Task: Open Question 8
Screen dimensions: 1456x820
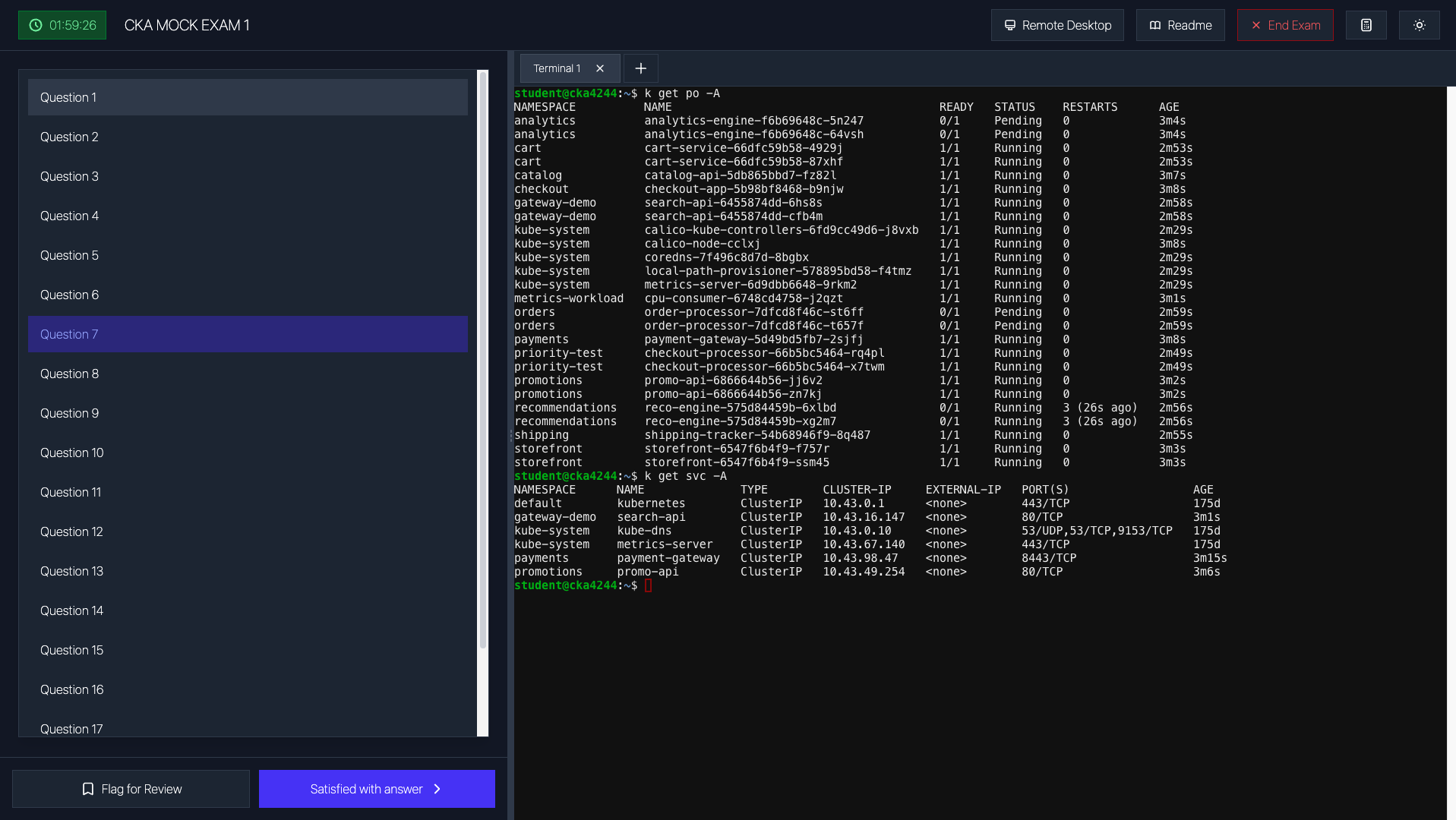Action: (248, 374)
